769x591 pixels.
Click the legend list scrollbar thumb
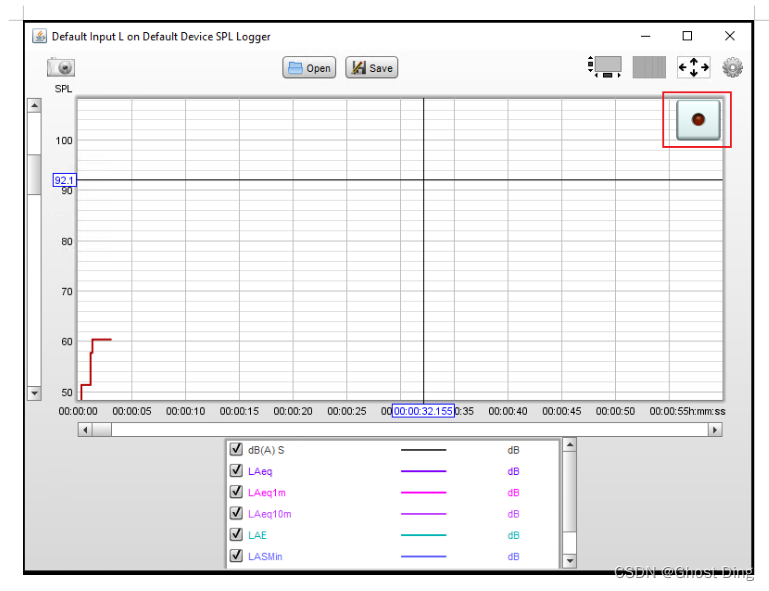[569, 491]
